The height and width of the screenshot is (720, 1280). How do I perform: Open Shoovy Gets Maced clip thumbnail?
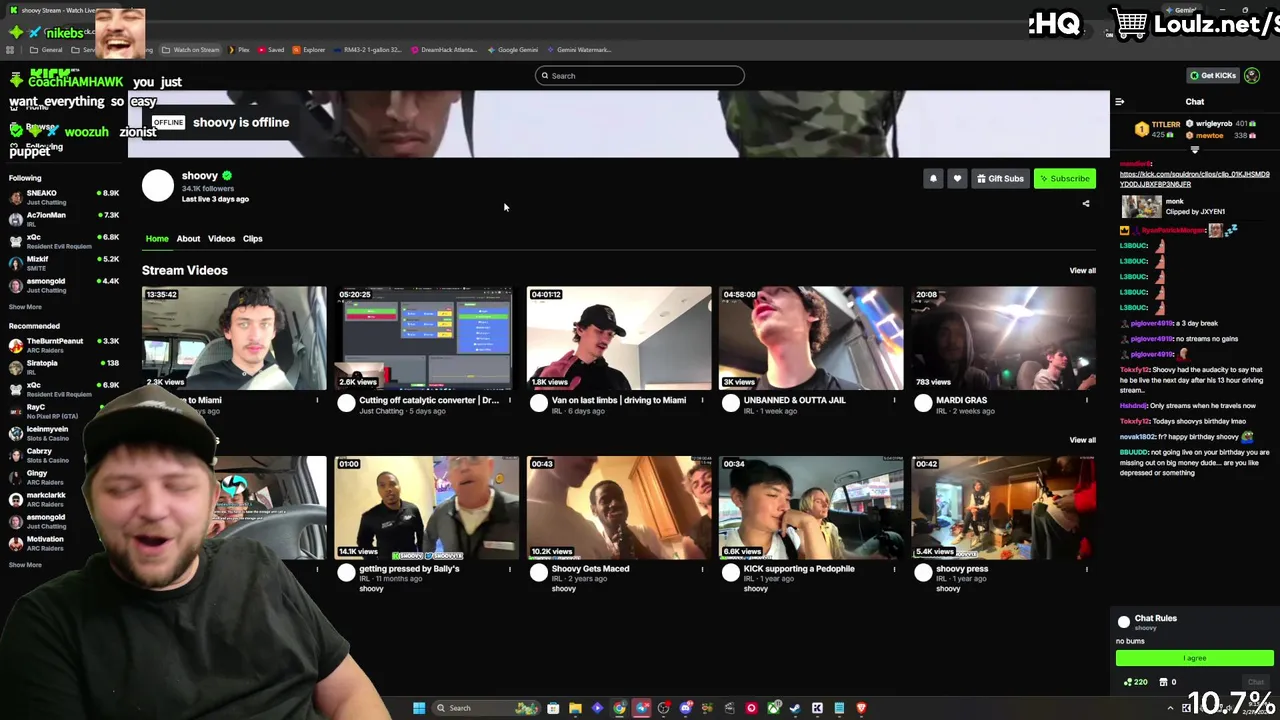pyautogui.click(x=619, y=508)
